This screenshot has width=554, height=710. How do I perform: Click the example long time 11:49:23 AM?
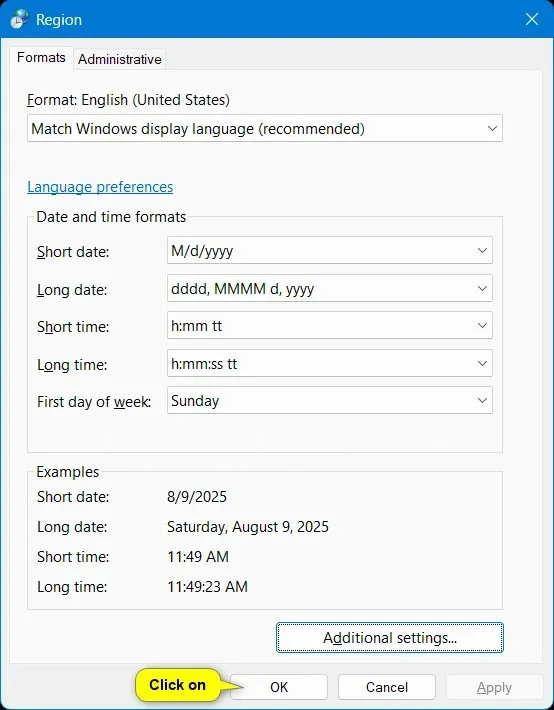pyautogui.click(x=207, y=586)
